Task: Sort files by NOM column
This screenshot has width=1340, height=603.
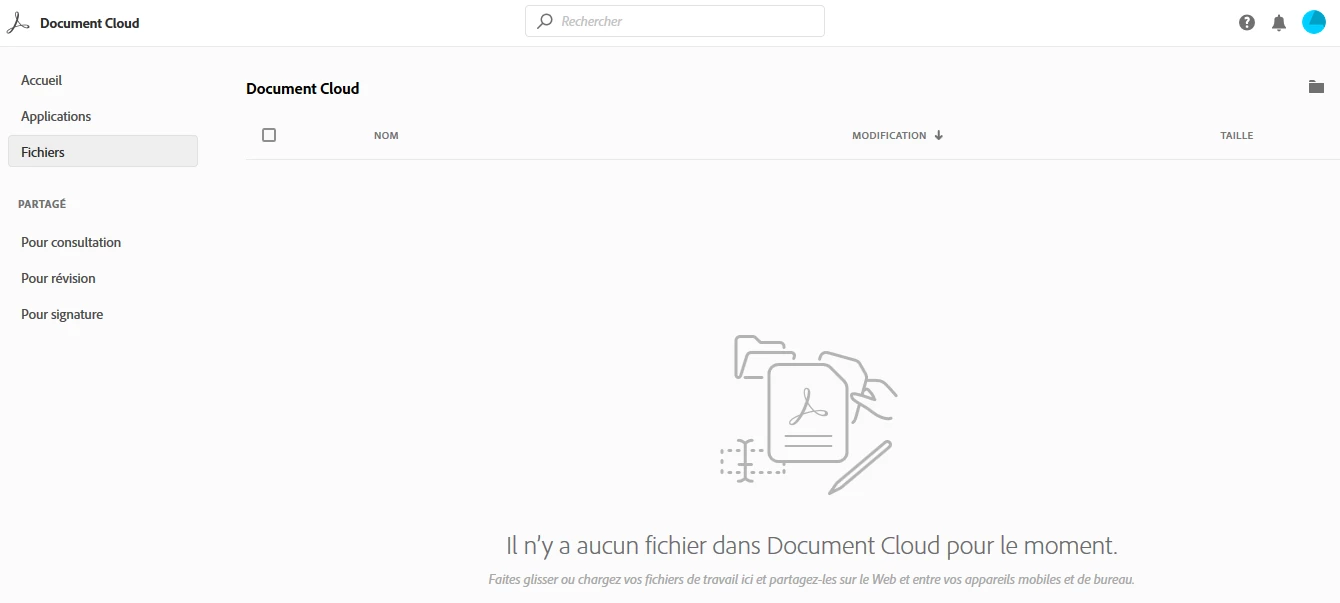Action: [386, 136]
